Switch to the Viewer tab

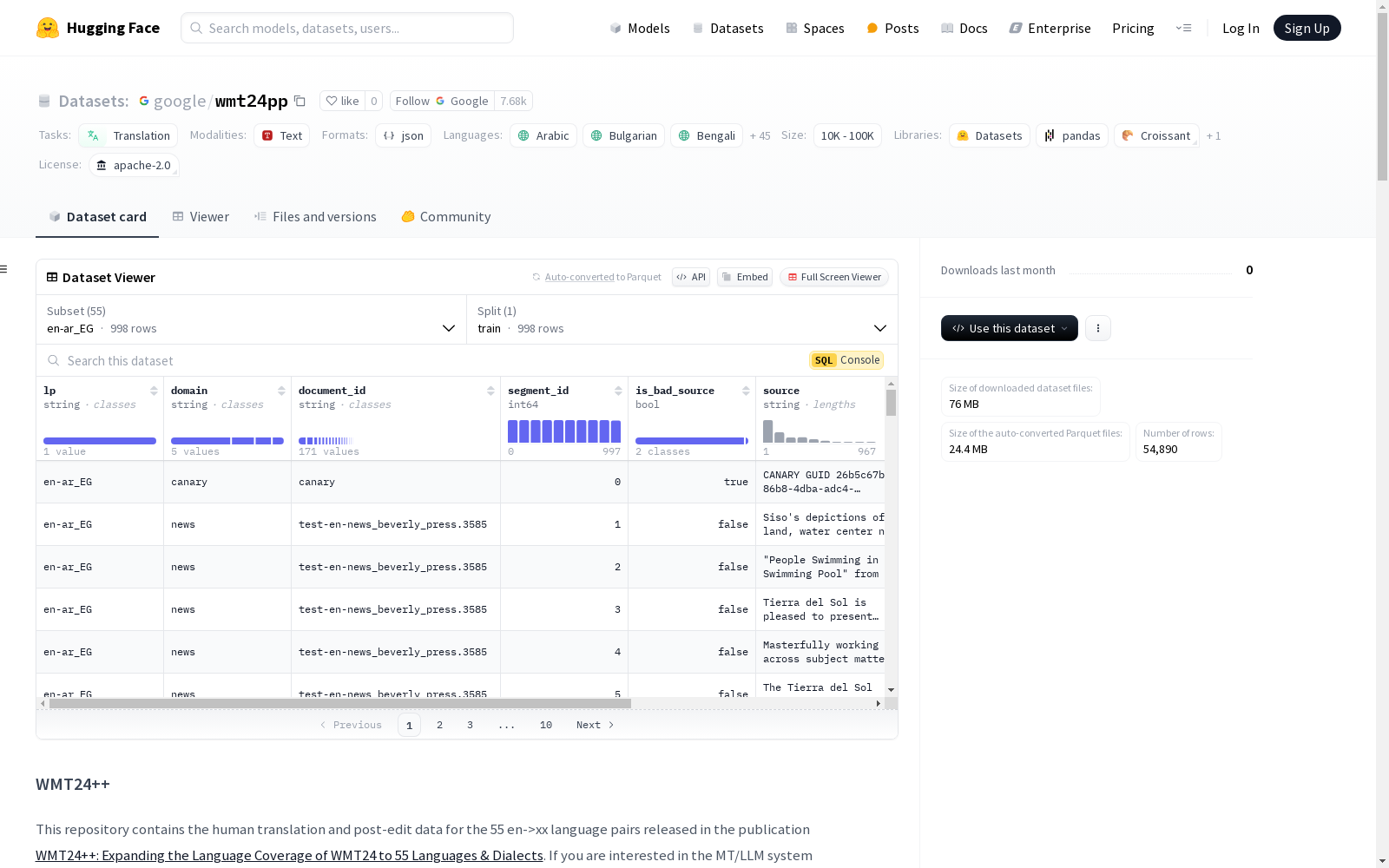click(201, 217)
